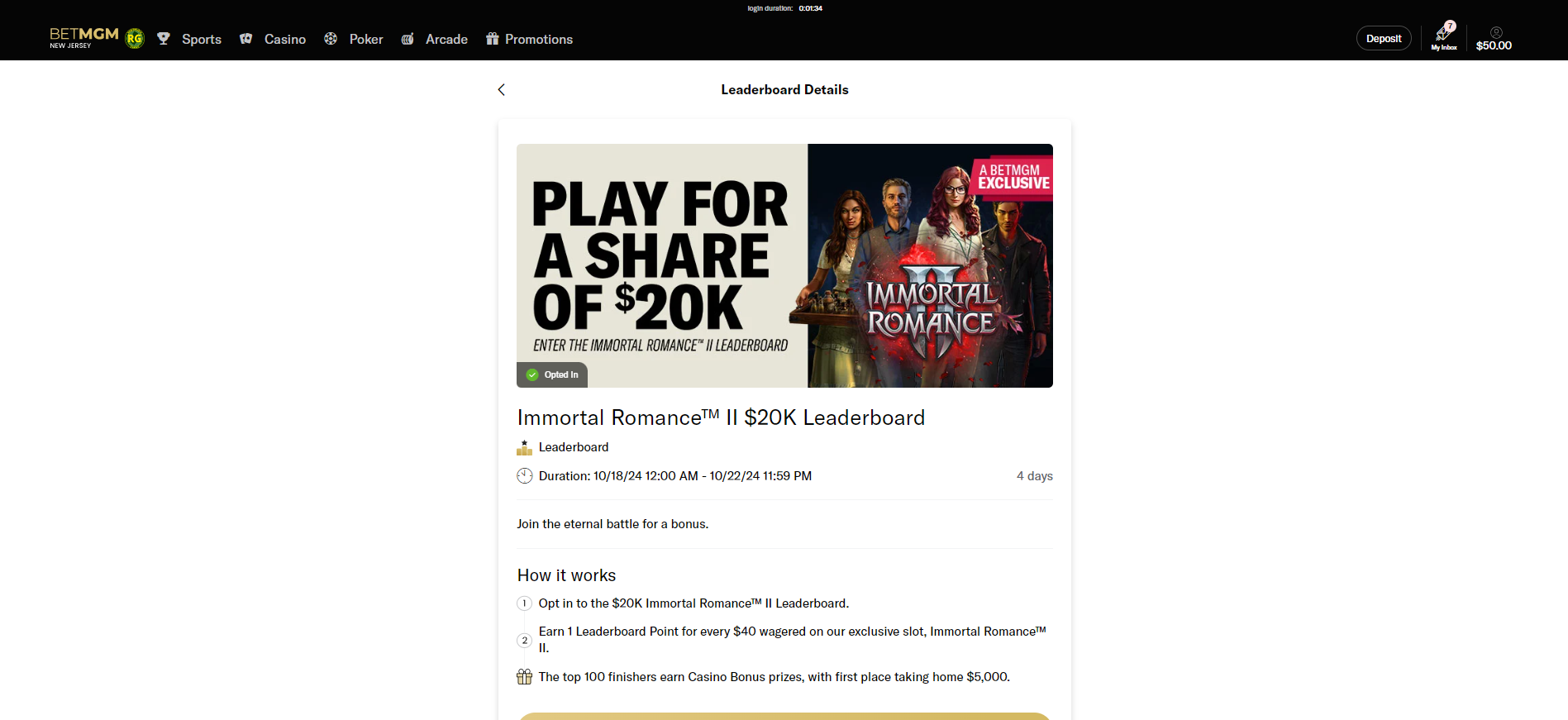Click the leaderboard podium icon
1568x720 pixels.
(x=525, y=447)
